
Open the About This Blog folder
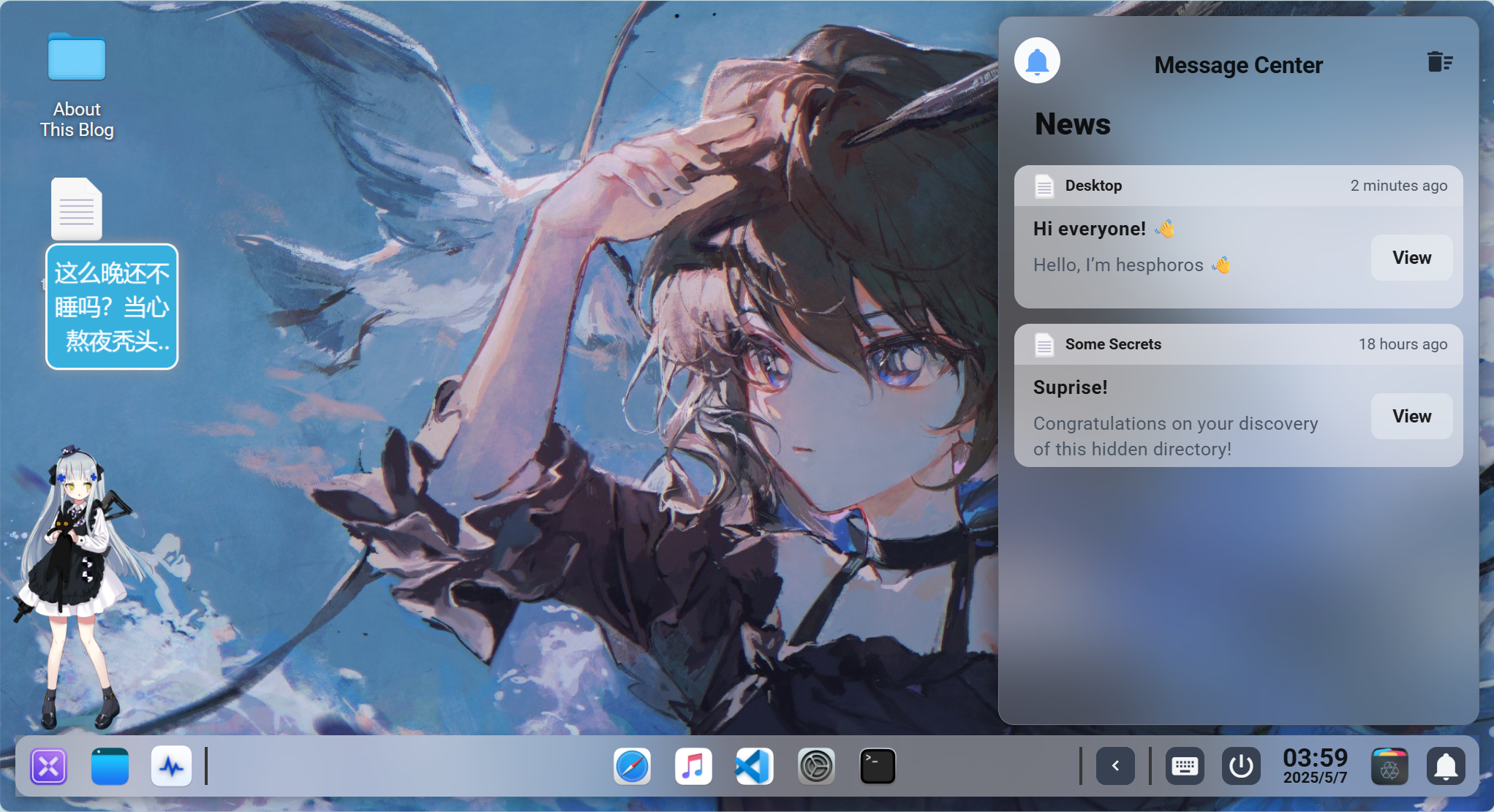point(77,58)
